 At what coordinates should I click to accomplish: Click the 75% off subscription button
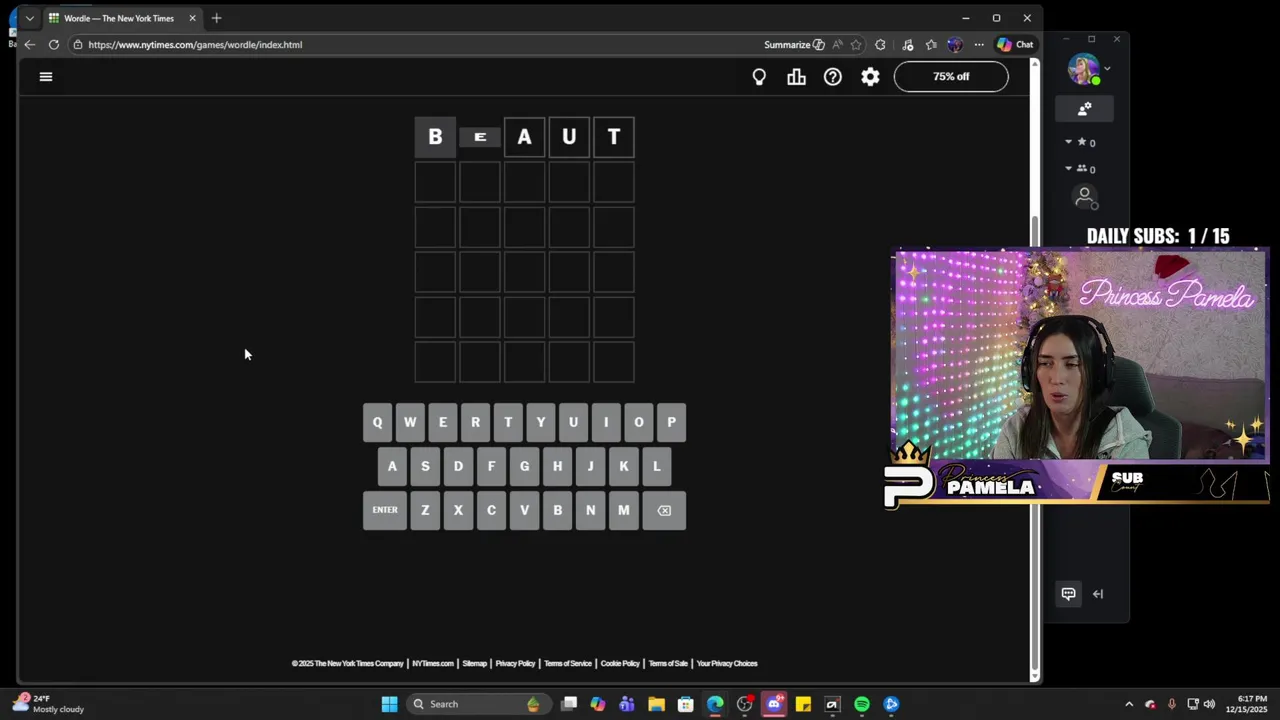[x=951, y=76]
